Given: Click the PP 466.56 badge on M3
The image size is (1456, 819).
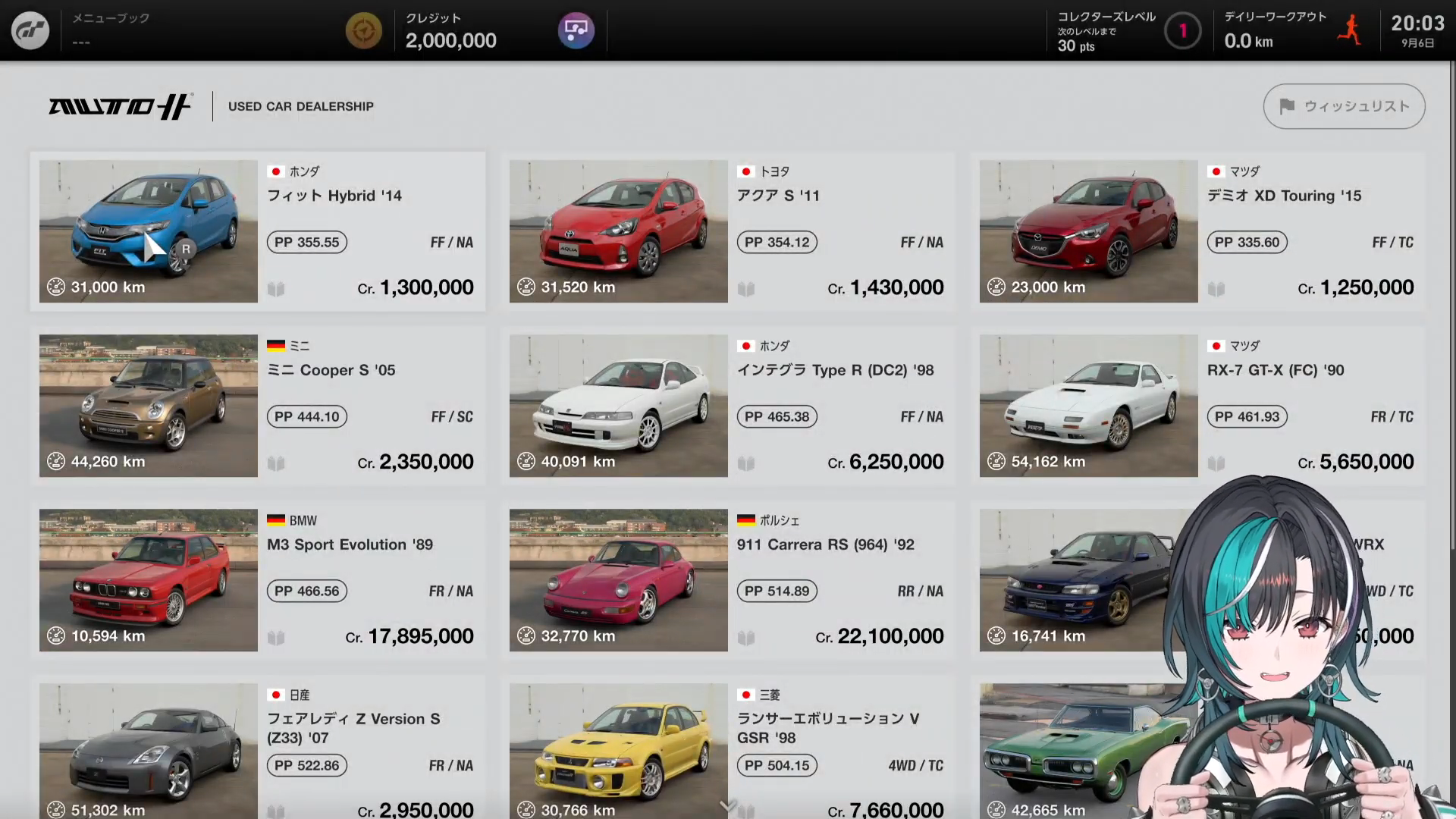Looking at the screenshot, I should coord(307,591).
